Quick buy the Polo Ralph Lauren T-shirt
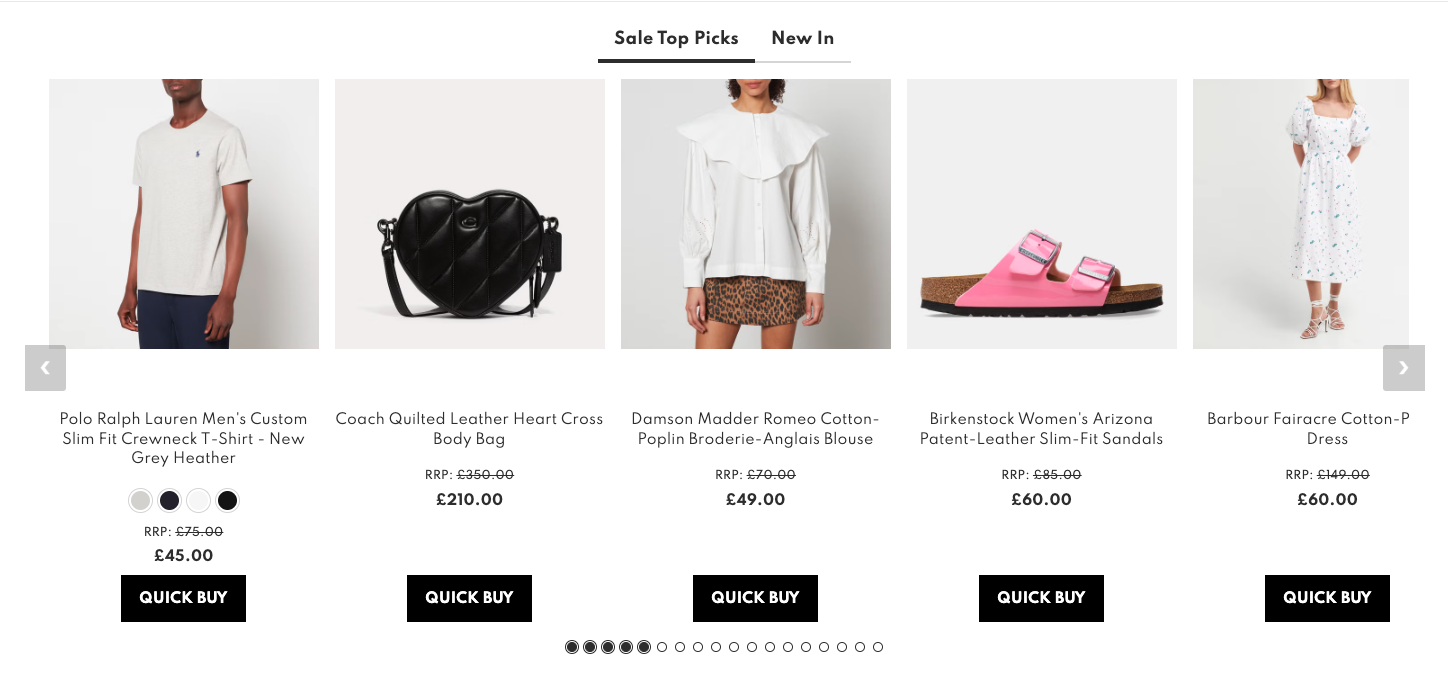The image size is (1448, 673). pos(183,598)
